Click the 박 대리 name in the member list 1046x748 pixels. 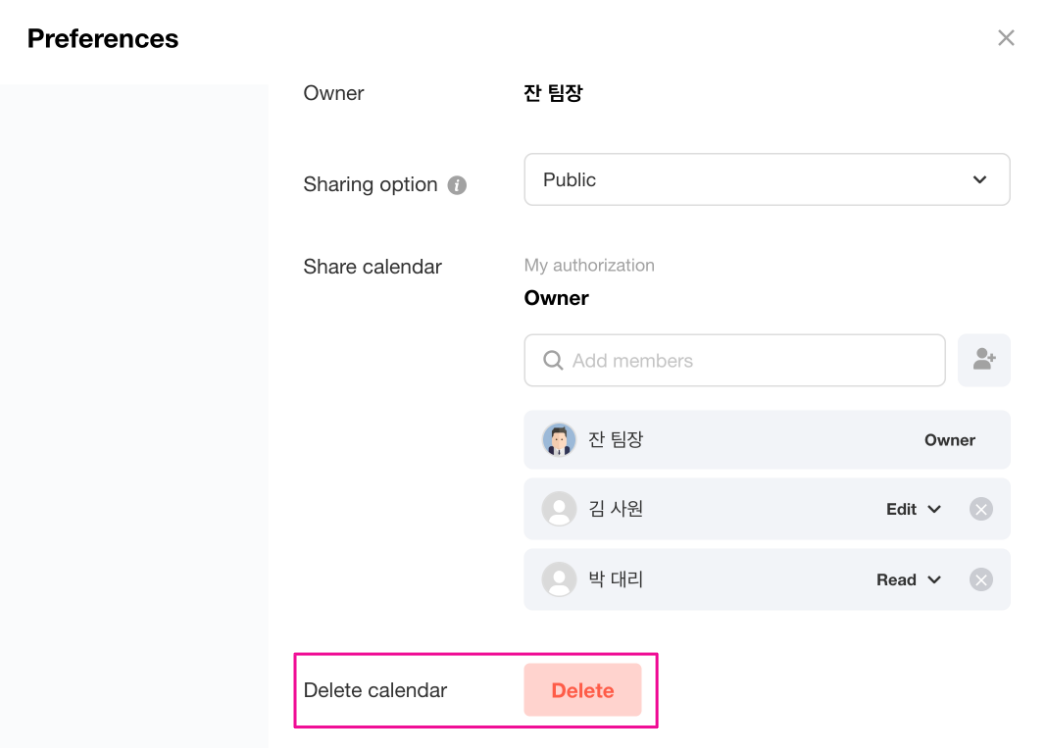[615, 580]
